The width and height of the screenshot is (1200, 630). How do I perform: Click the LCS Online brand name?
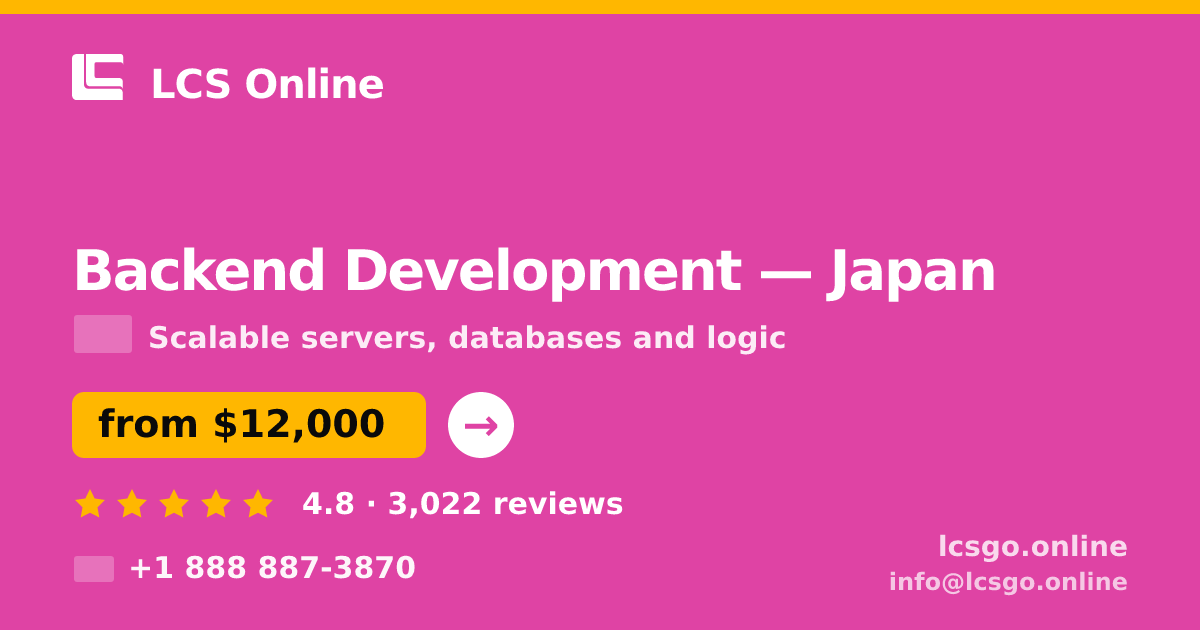click(x=267, y=84)
